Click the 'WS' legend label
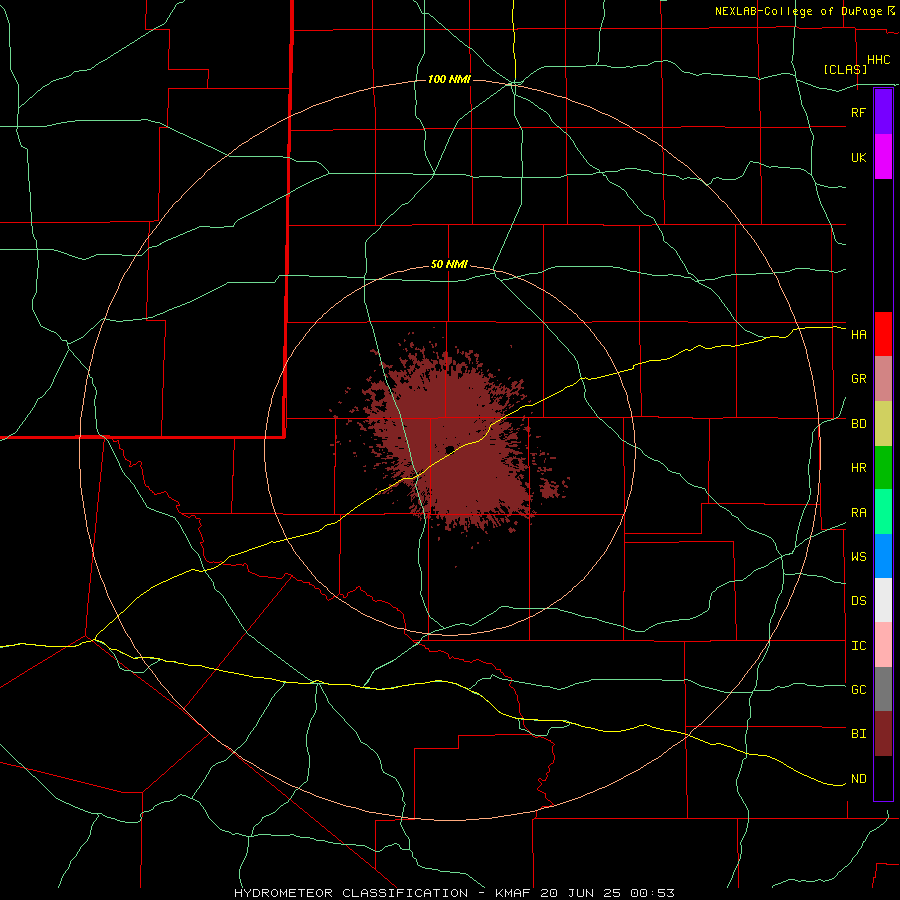The width and height of the screenshot is (900, 900). tap(859, 557)
